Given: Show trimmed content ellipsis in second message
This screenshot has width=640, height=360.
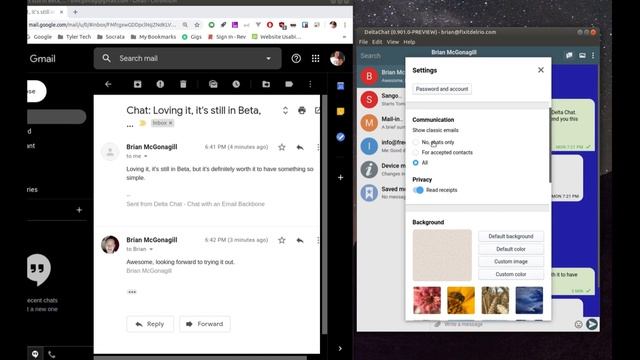Looking at the screenshot, I should pos(132,292).
